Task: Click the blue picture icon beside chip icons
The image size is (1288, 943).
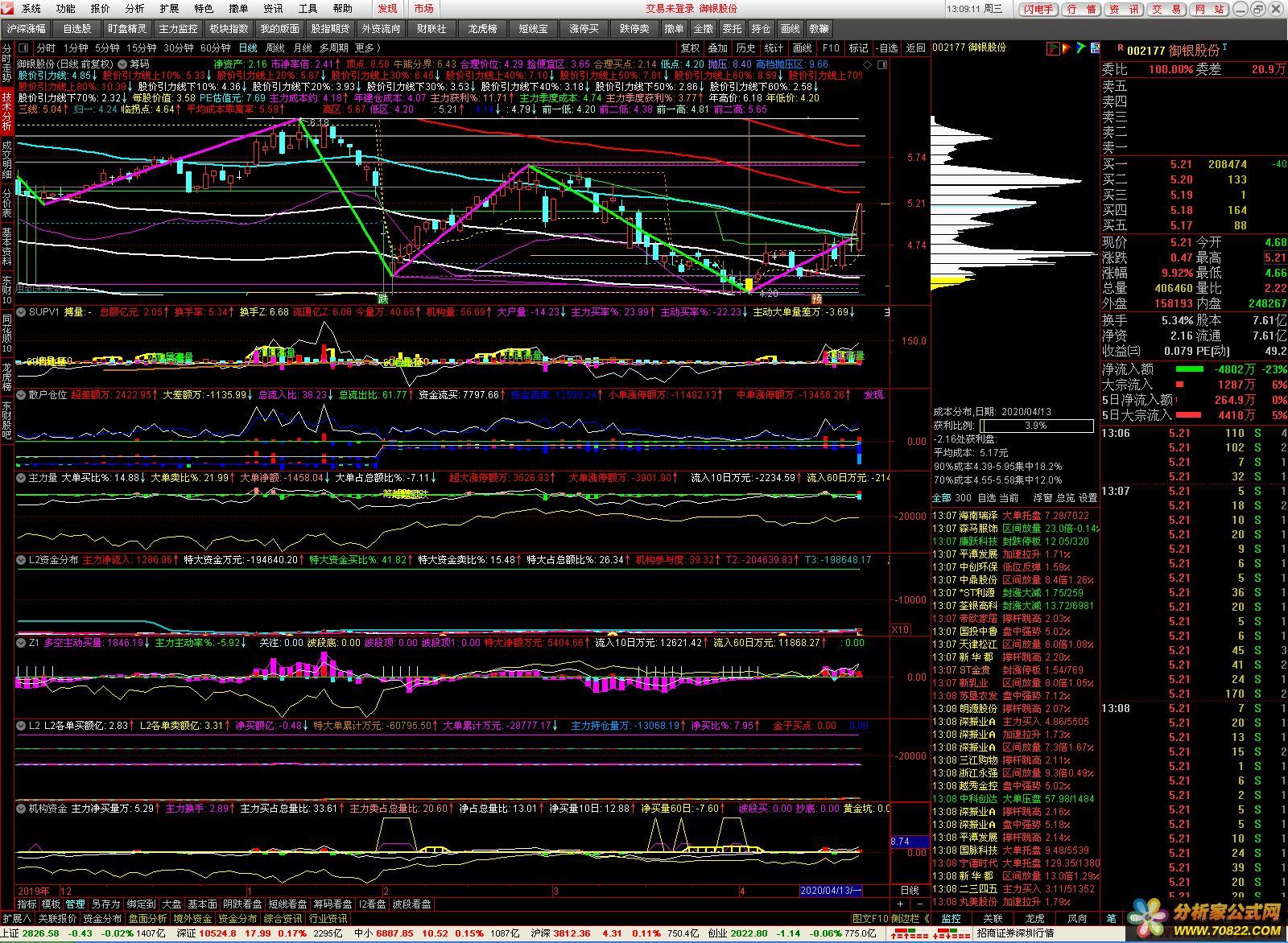Action: [x=1095, y=48]
